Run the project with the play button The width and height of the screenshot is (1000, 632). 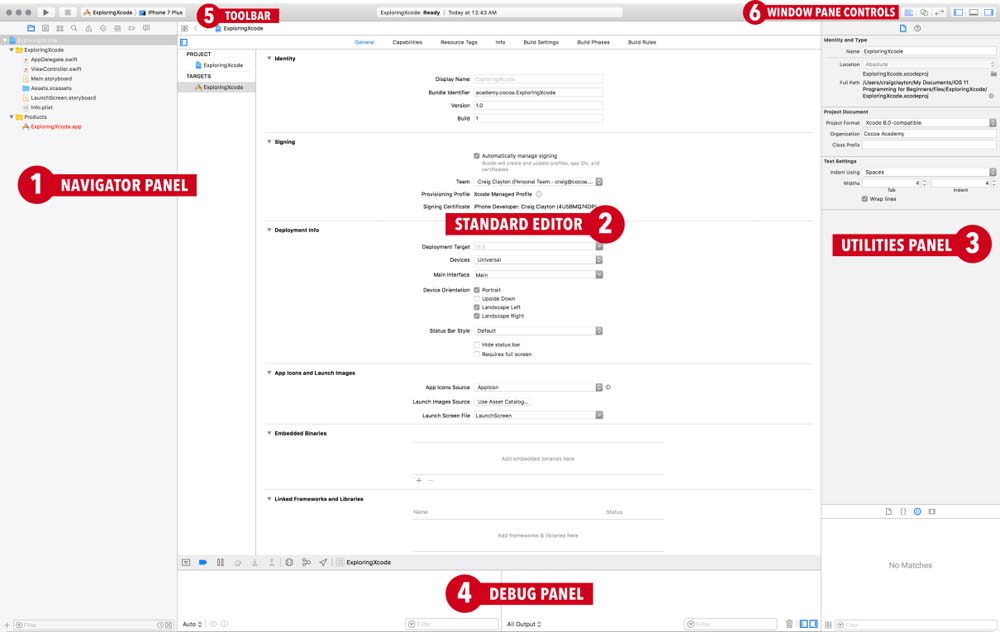click(45, 12)
